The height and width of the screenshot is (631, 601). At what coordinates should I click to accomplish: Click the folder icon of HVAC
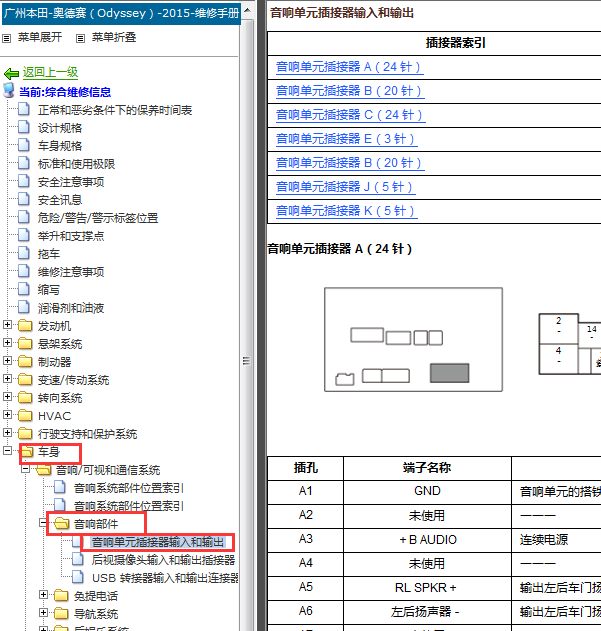point(25,415)
